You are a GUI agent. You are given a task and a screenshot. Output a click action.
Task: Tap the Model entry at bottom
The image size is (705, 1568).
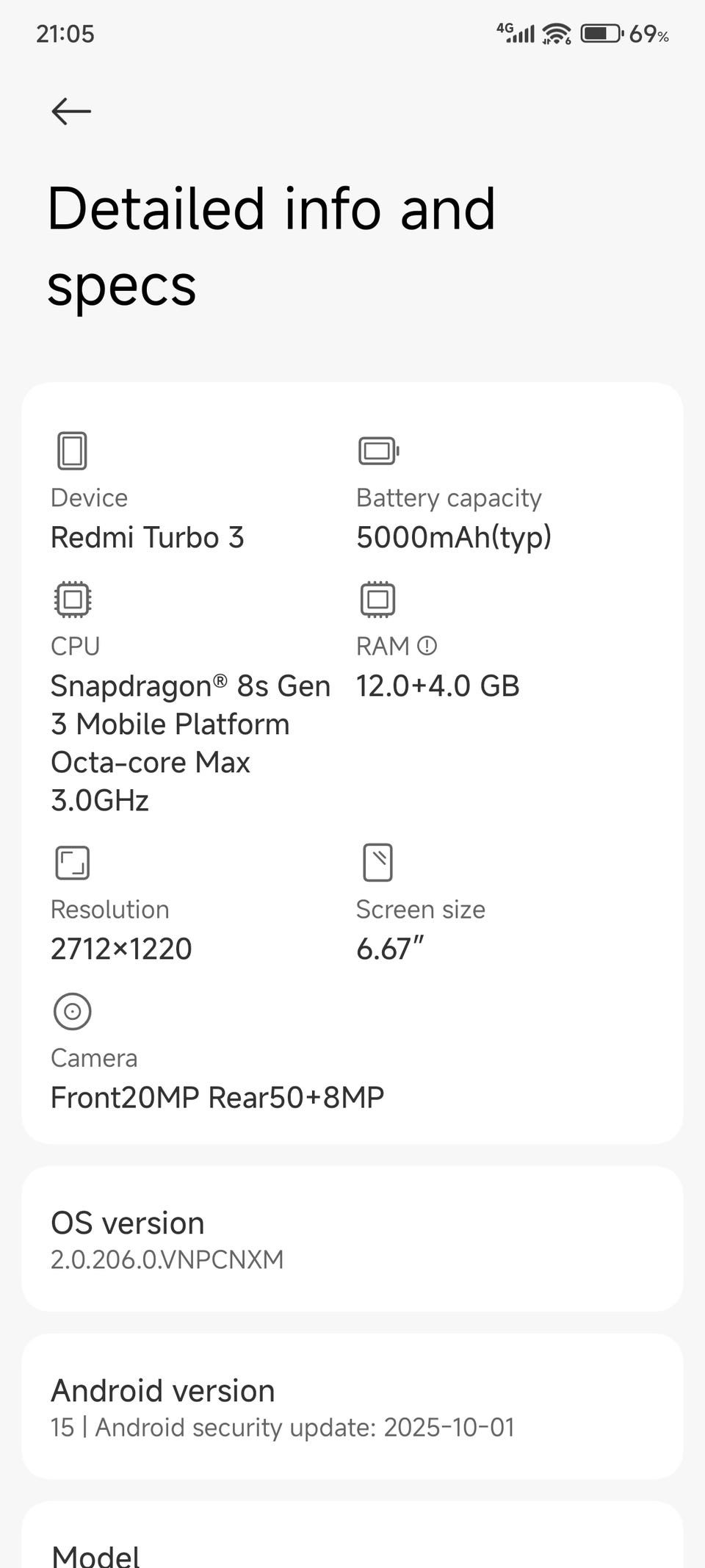[x=352, y=1549]
